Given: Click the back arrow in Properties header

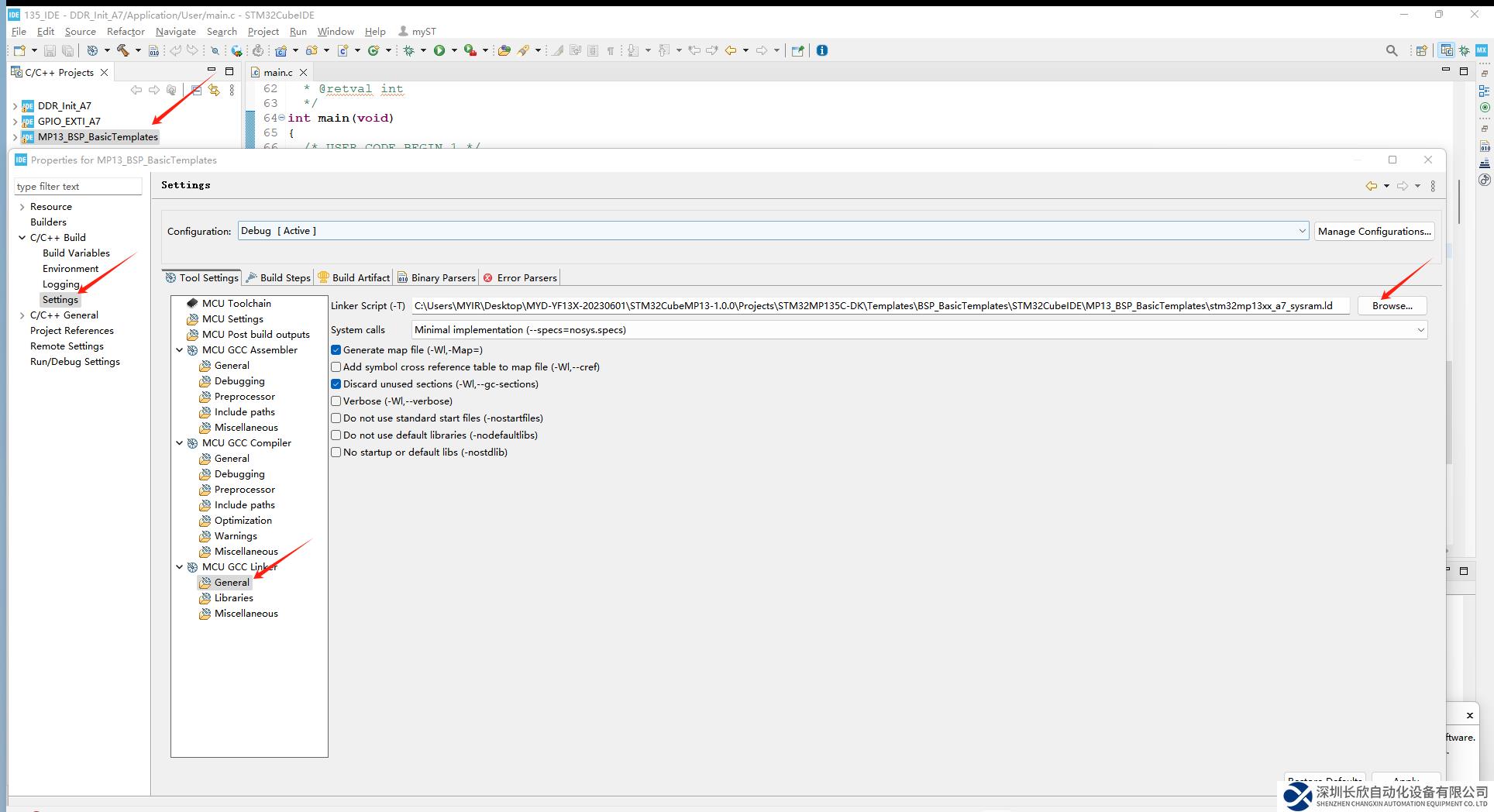Looking at the screenshot, I should 1372,186.
